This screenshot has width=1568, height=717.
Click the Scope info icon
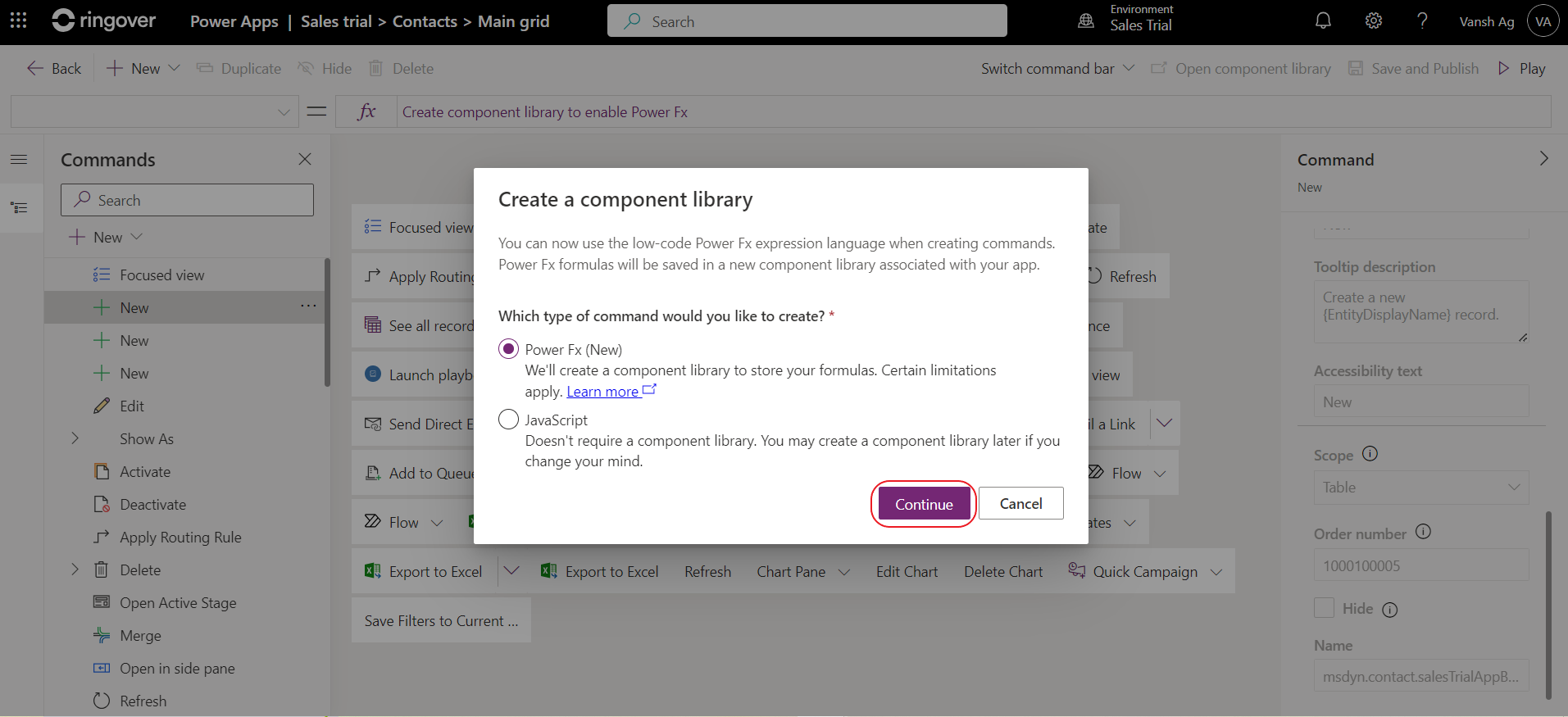(x=1370, y=453)
